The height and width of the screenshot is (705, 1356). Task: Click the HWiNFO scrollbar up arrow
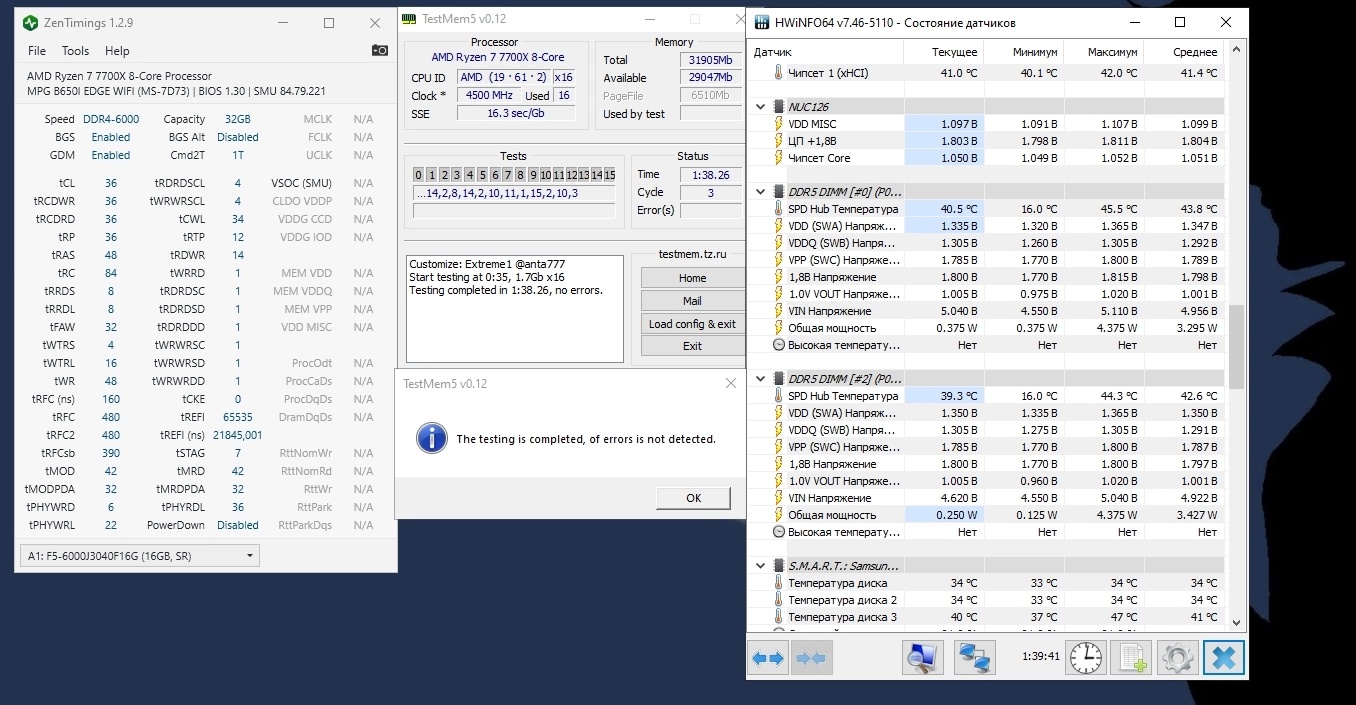tap(1236, 51)
